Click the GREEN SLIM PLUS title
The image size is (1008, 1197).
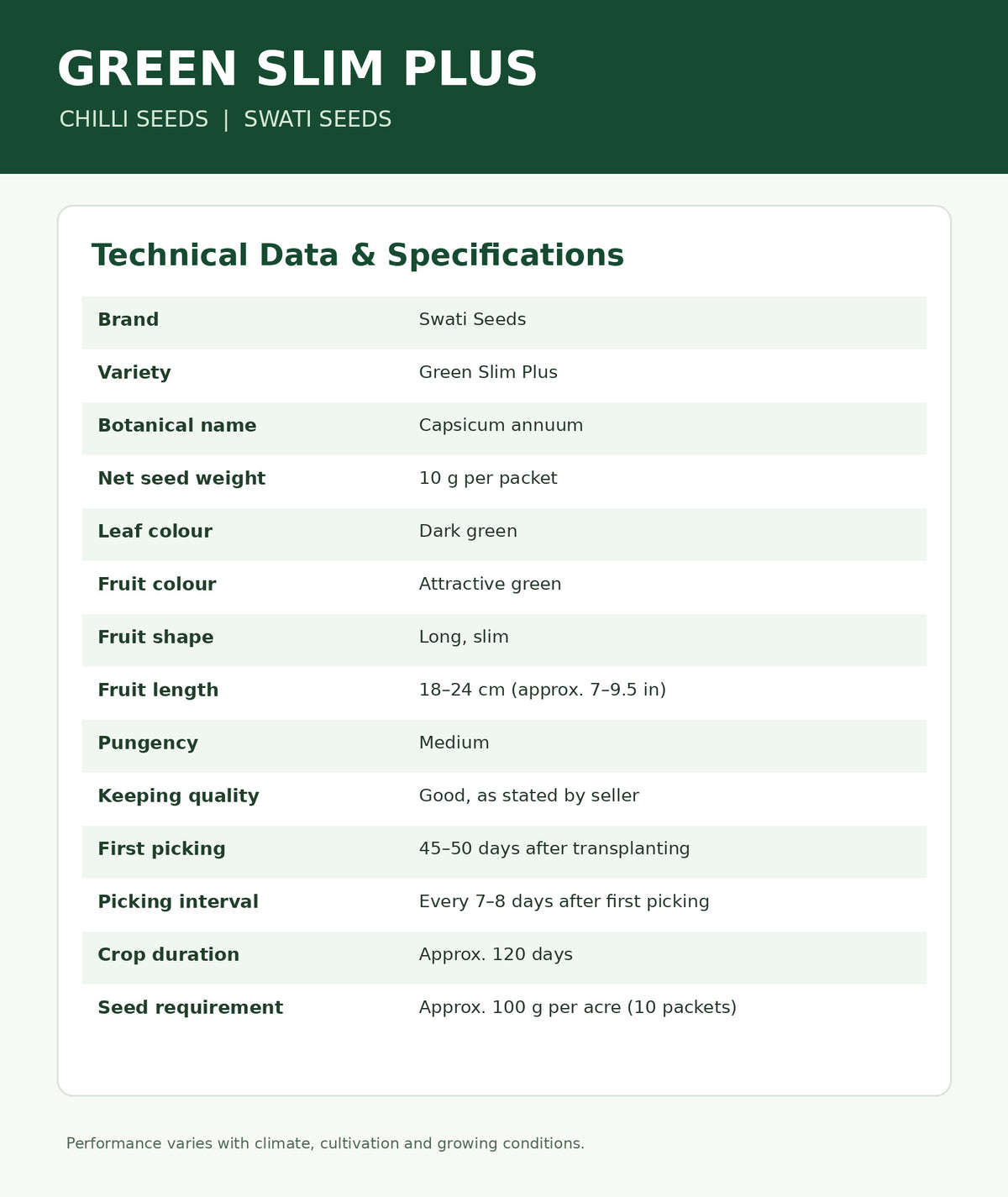pyautogui.click(x=297, y=70)
